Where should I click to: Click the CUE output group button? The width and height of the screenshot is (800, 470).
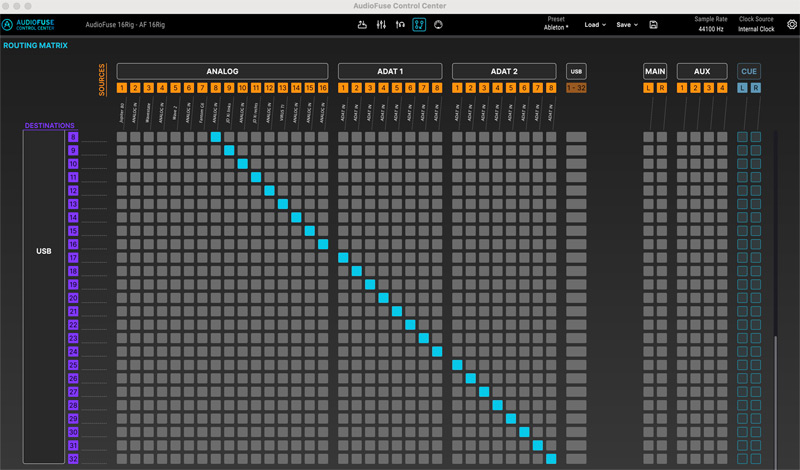click(749, 71)
